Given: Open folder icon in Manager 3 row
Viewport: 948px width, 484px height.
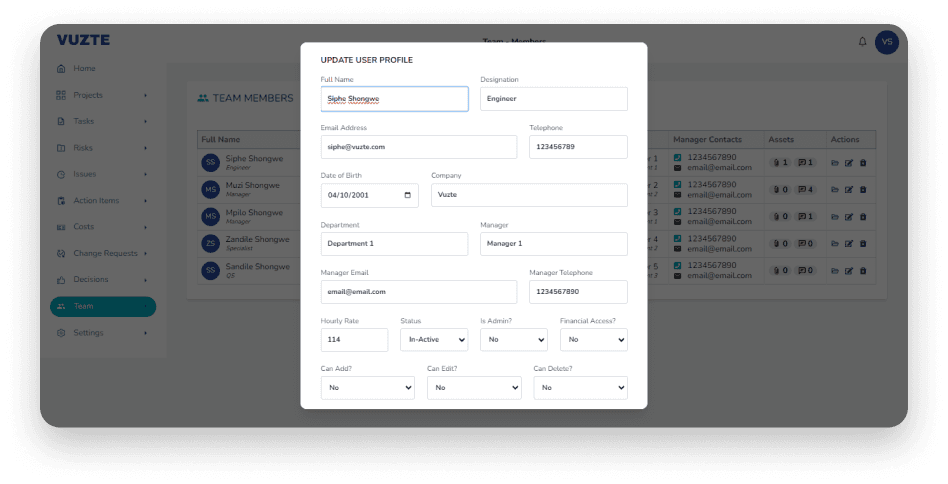Looking at the screenshot, I should coord(835,216).
